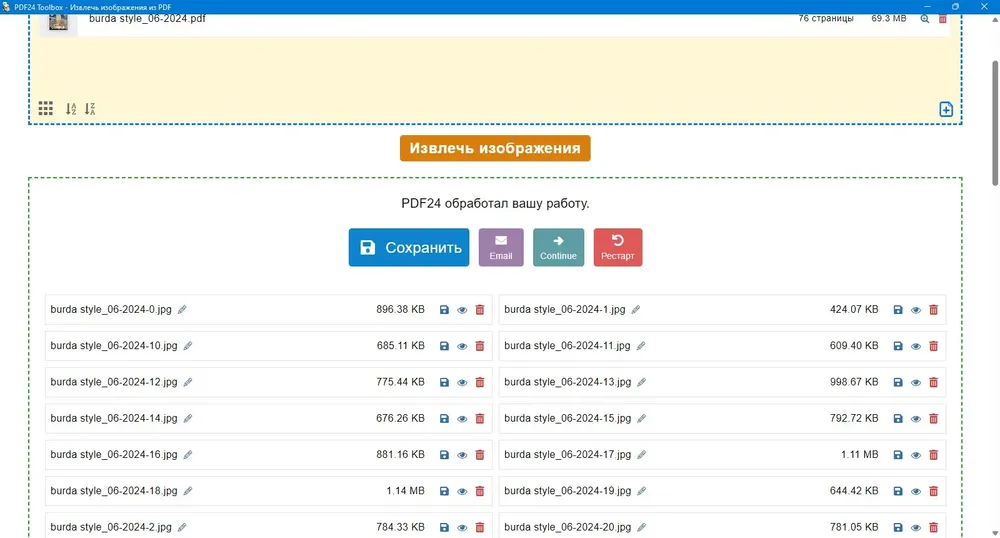Sort files descending Z to A
Screen dimensions: 1000x538
pyautogui.click(x=90, y=108)
